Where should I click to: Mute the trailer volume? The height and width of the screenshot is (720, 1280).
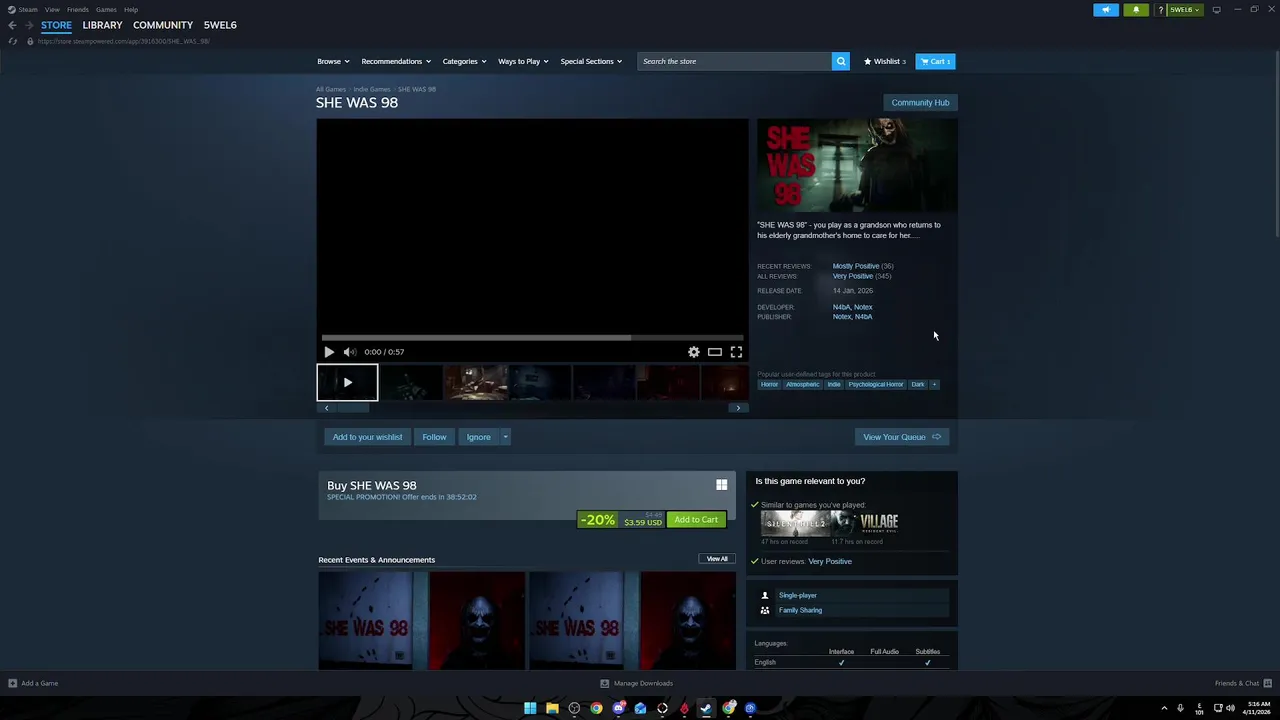tap(349, 352)
